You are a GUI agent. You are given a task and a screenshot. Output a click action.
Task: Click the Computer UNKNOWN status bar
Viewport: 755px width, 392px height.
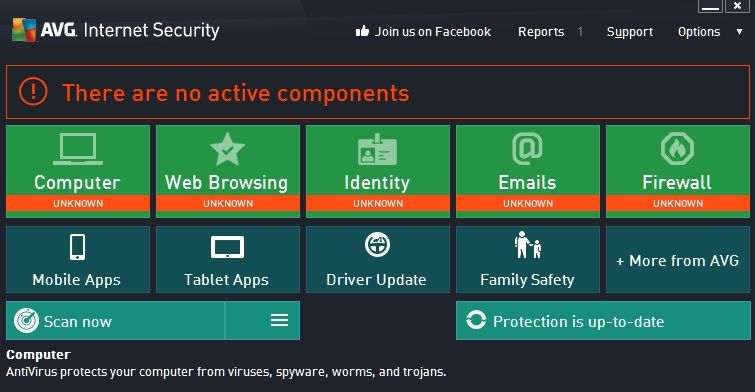[x=78, y=203]
